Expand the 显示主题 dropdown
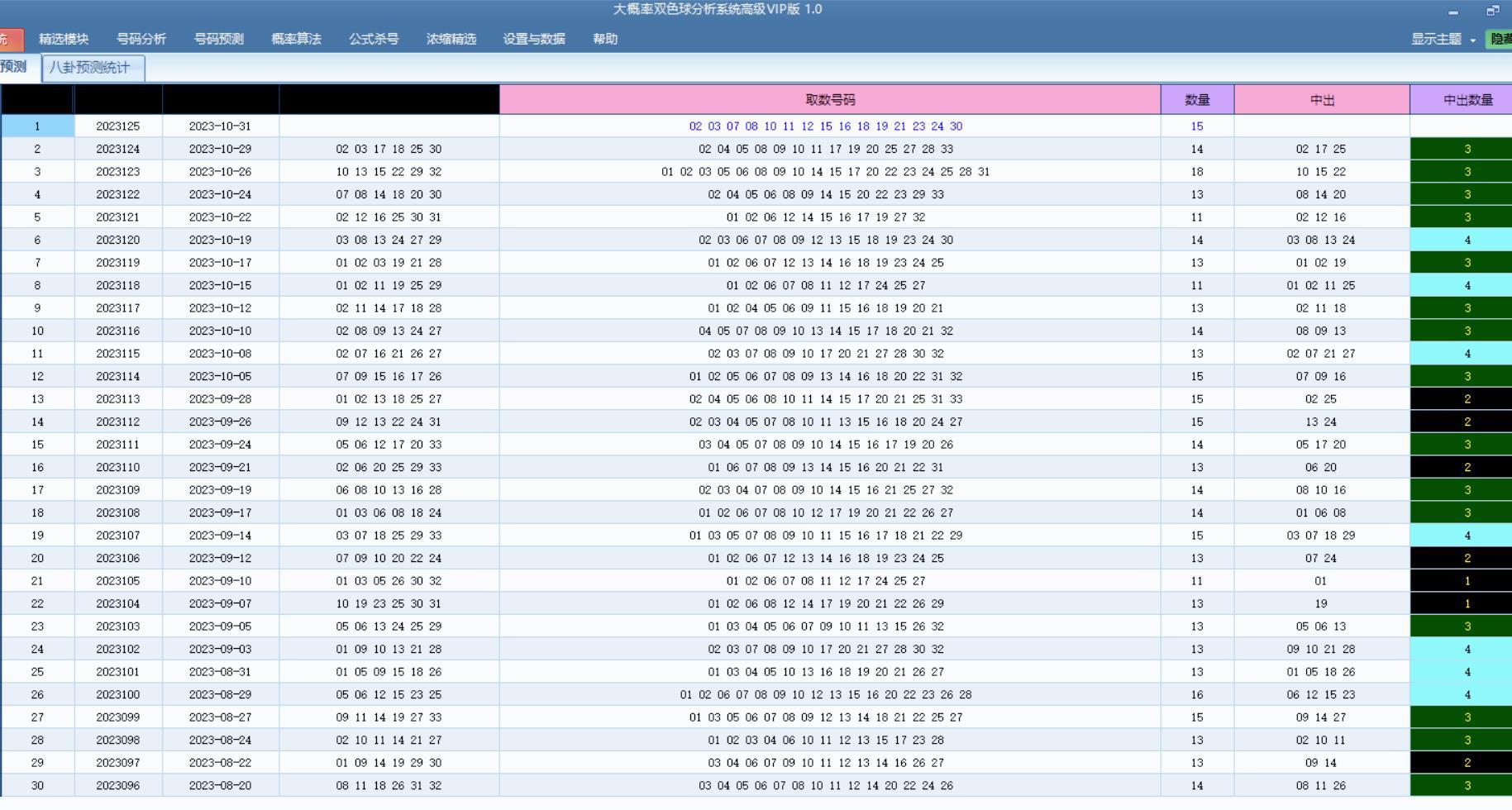The image size is (1512, 810). pyautogui.click(x=1443, y=39)
